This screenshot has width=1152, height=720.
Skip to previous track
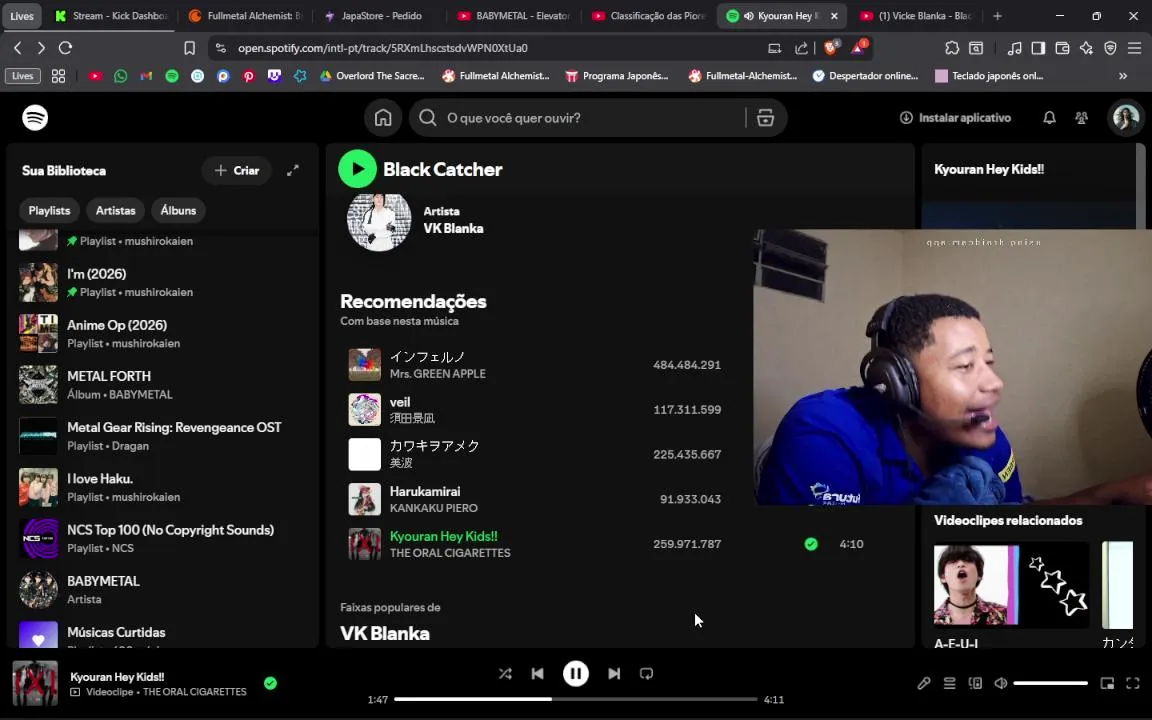pyautogui.click(x=538, y=674)
